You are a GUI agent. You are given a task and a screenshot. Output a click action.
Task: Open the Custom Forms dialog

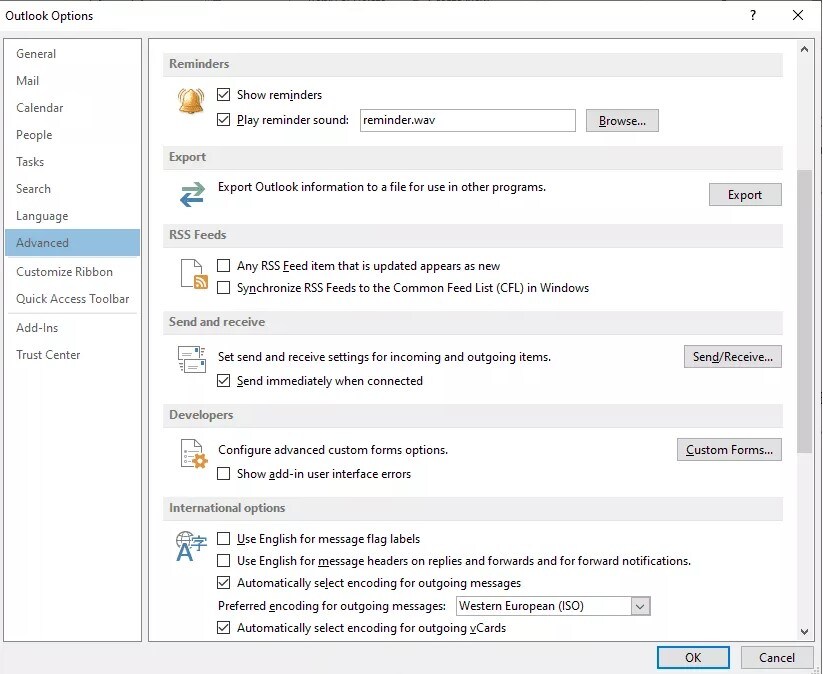pyautogui.click(x=729, y=449)
